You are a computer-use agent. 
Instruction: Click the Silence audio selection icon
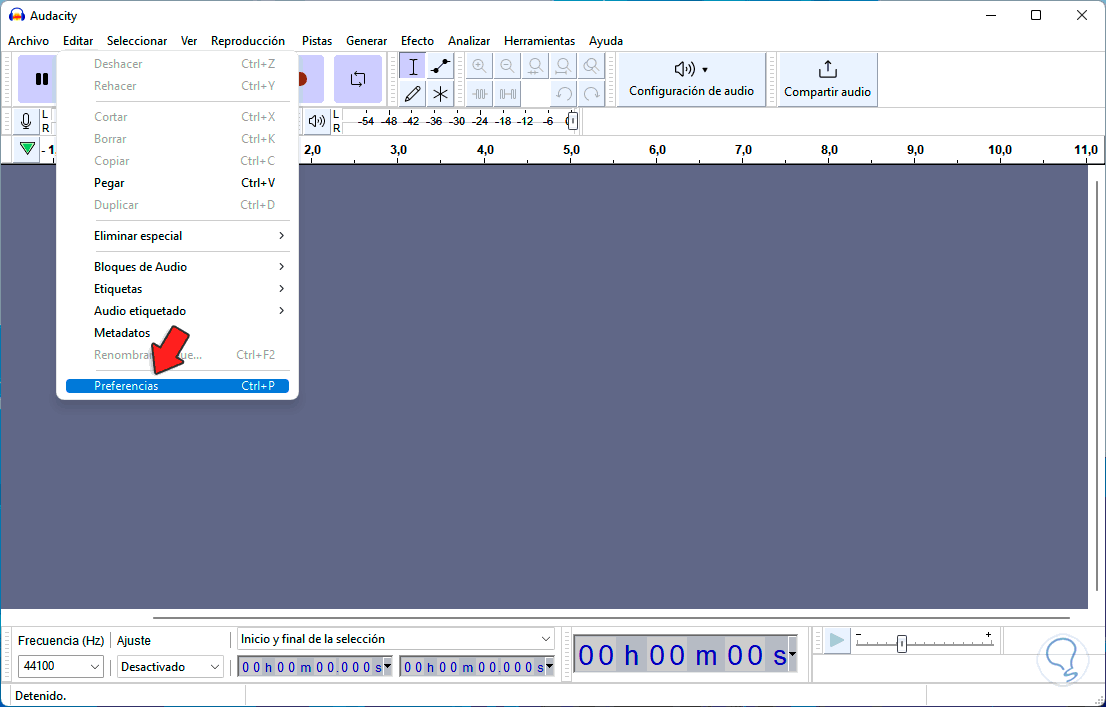(507, 93)
